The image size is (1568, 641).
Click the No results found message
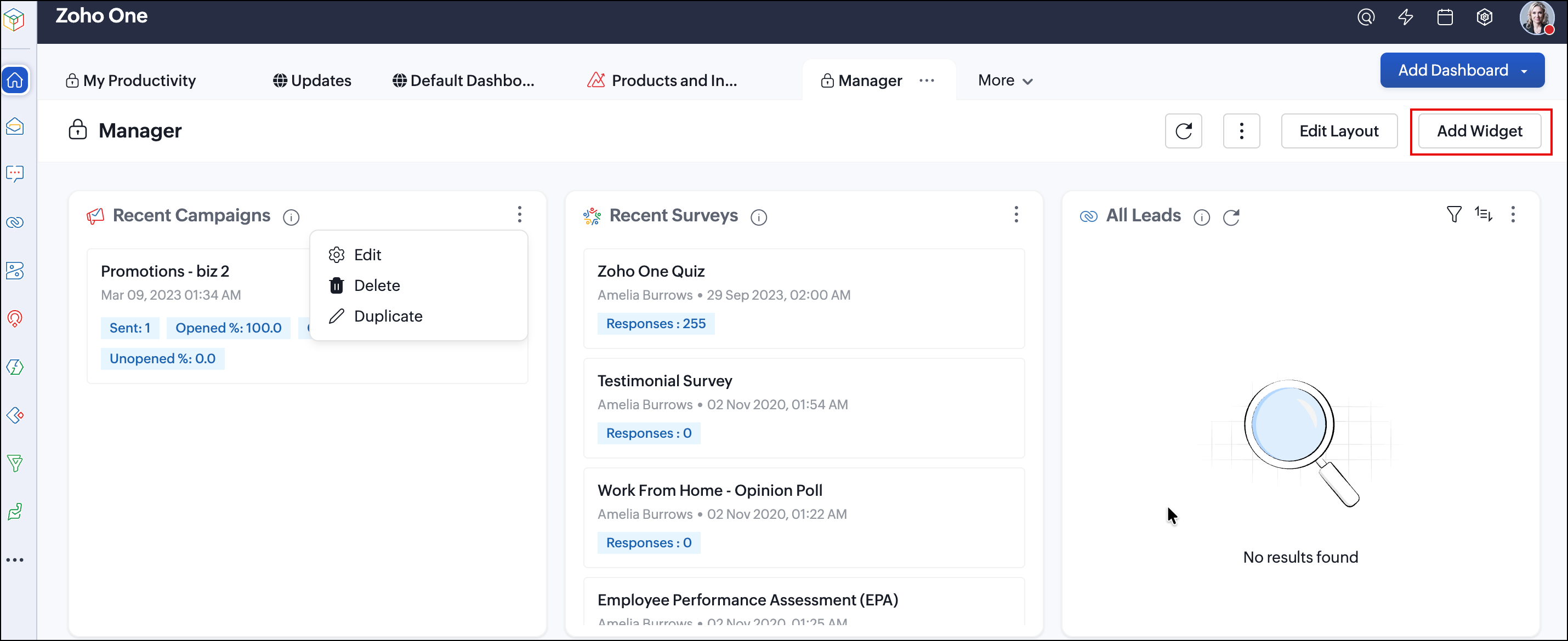point(1300,557)
